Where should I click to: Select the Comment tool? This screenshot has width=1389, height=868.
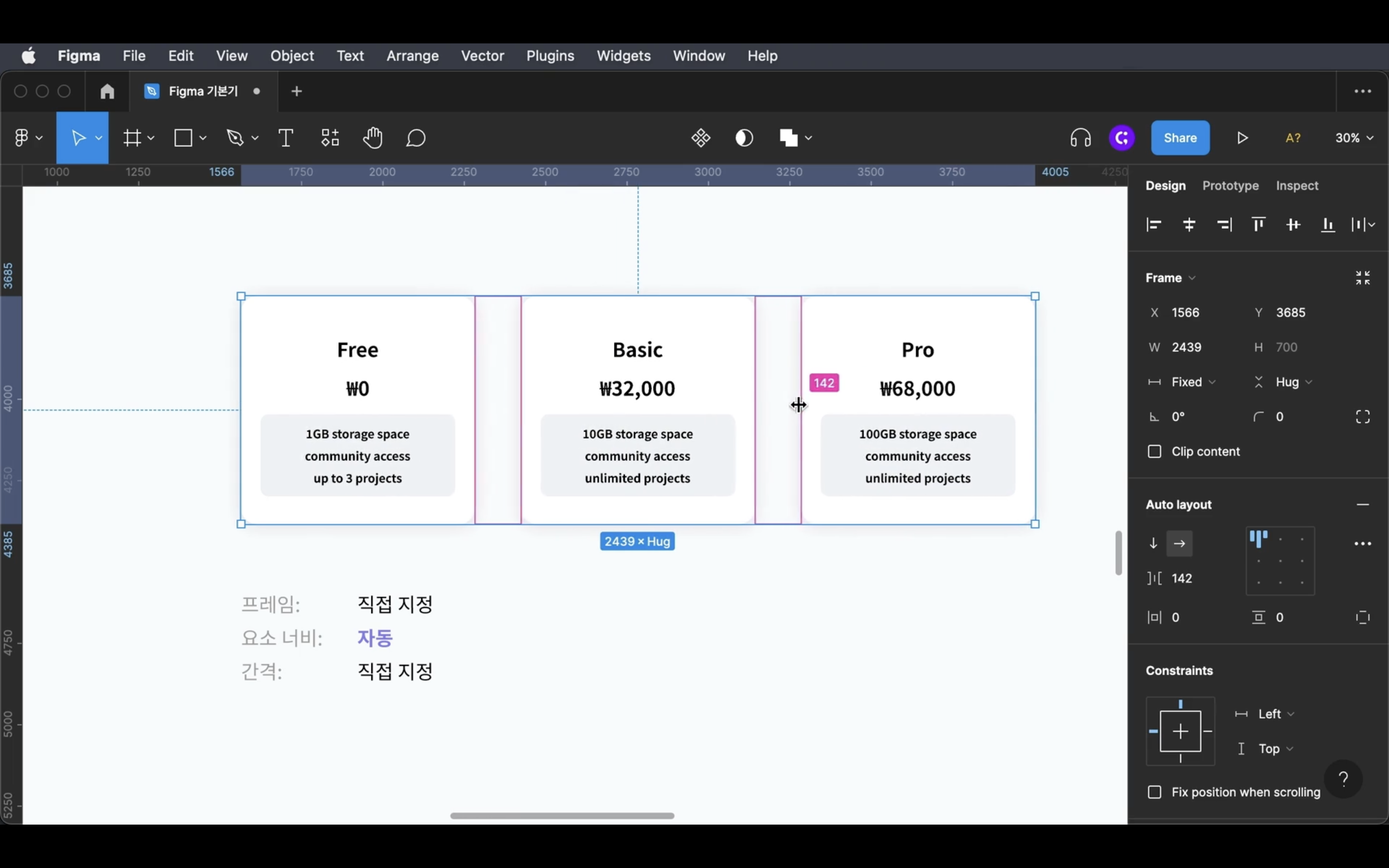pos(416,138)
